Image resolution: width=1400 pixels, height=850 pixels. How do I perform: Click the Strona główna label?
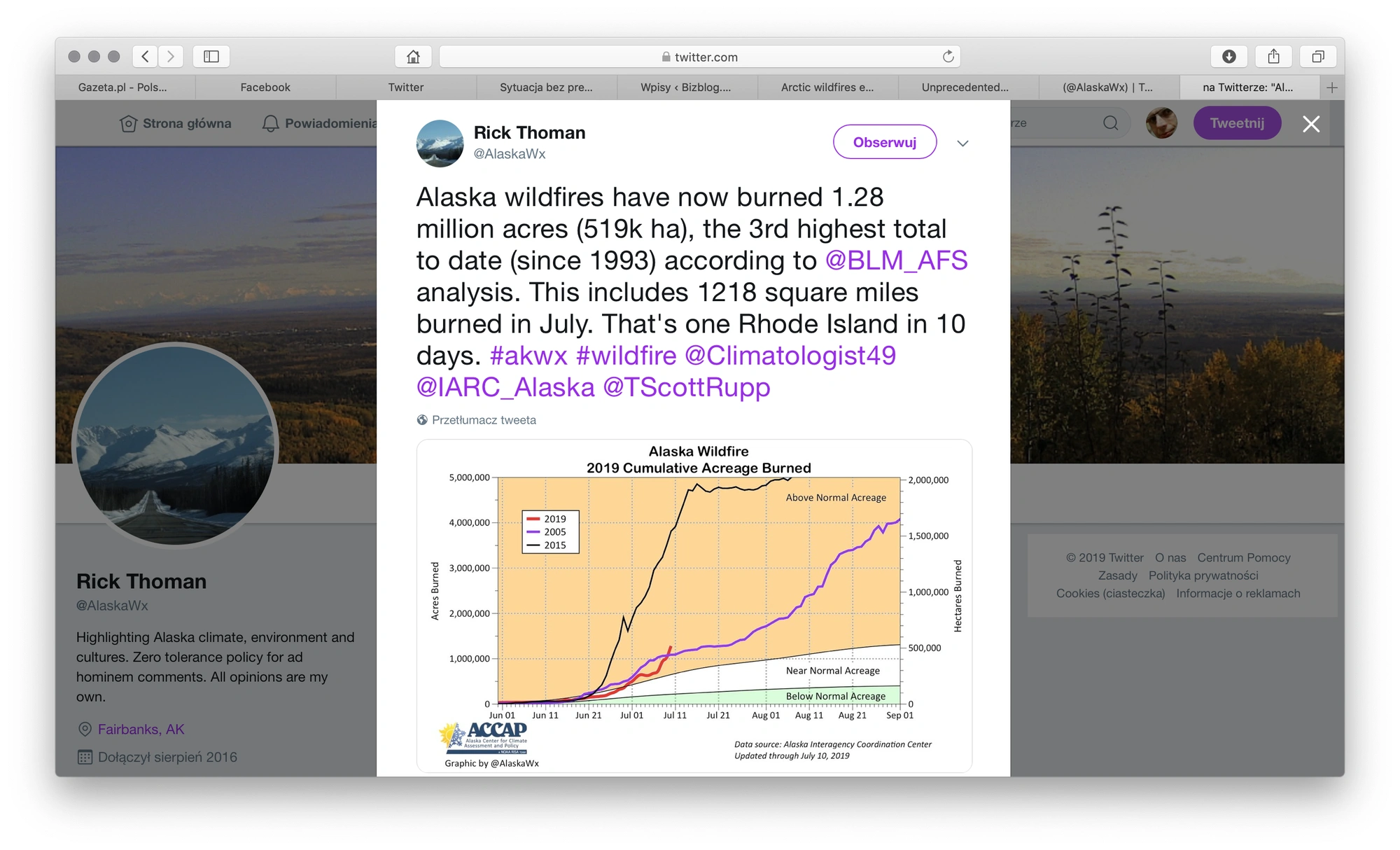click(x=187, y=124)
